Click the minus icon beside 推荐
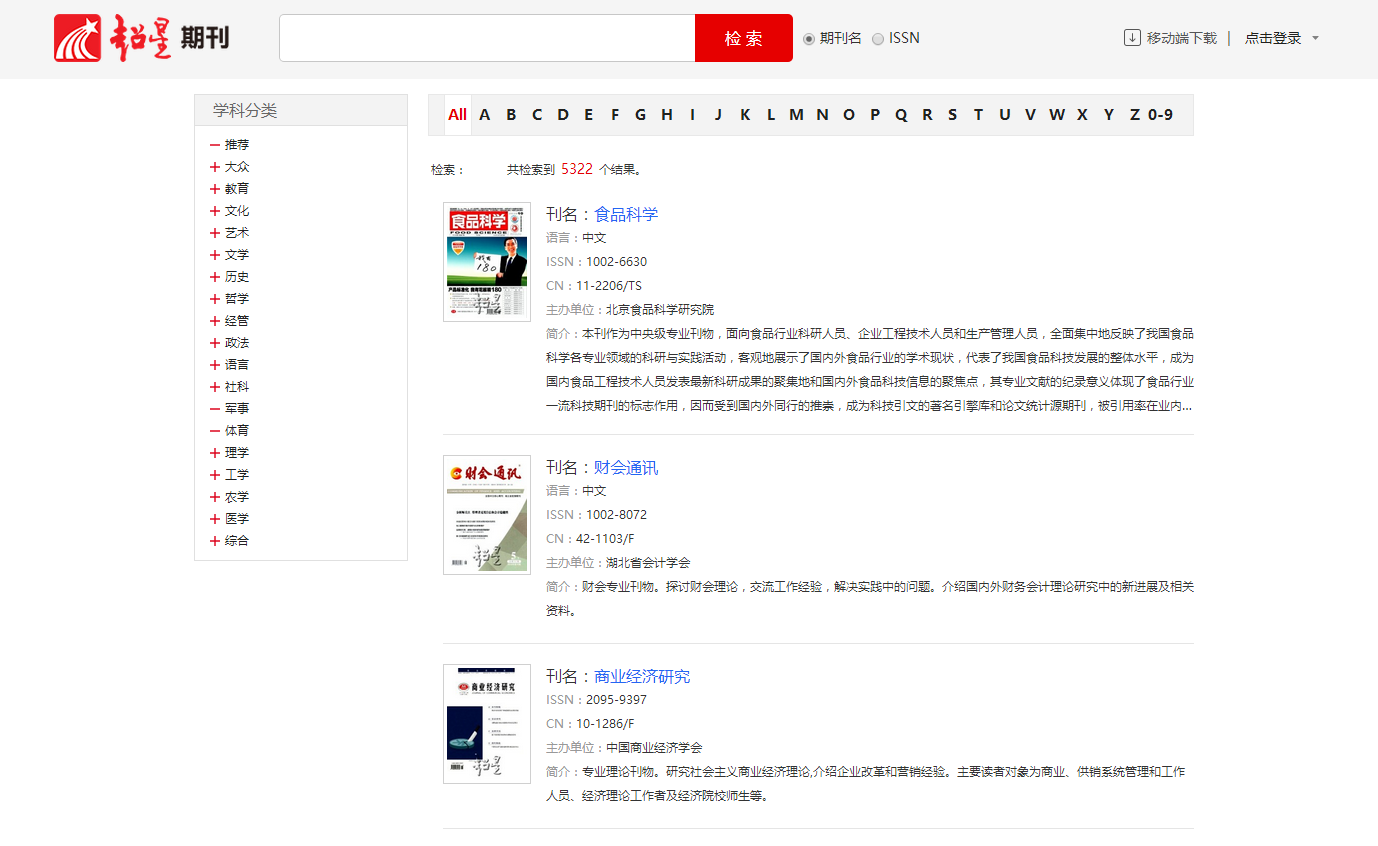Image resolution: width=1378 pixels, height=846 pixels. pyautogui.click(x=215, y=145)
